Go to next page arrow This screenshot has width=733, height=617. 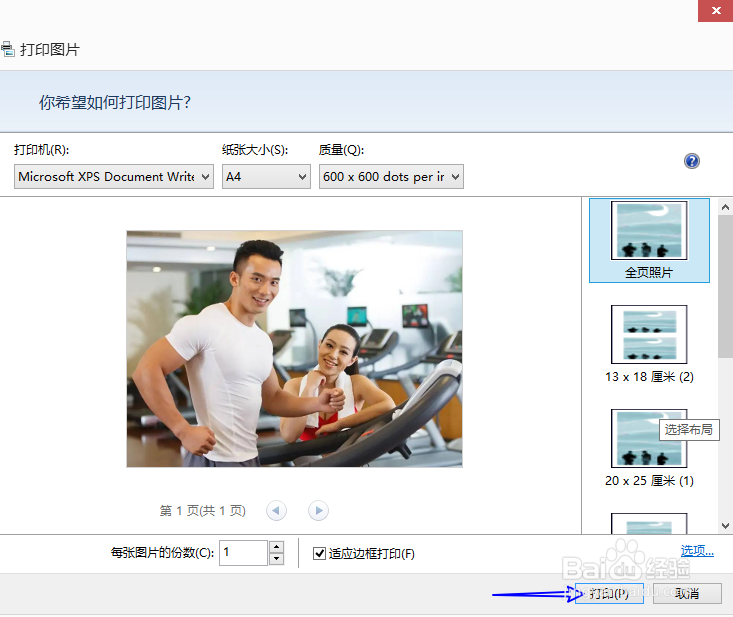coord(318,510)
